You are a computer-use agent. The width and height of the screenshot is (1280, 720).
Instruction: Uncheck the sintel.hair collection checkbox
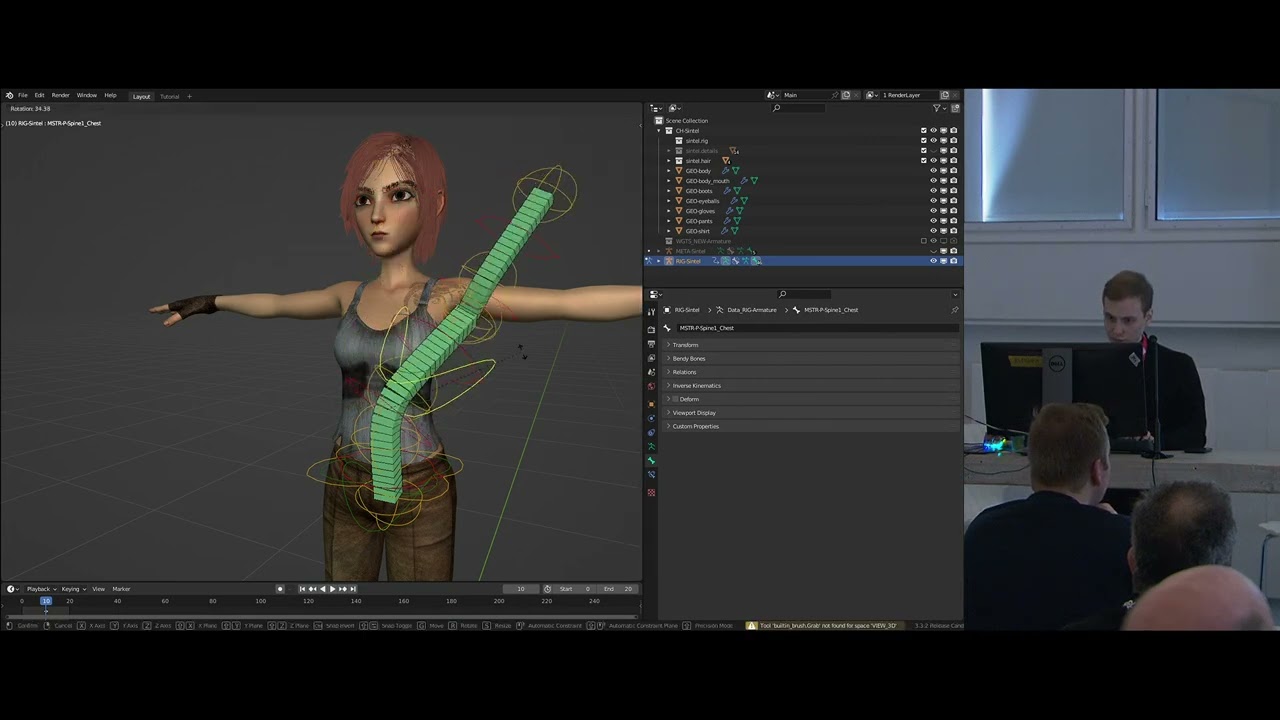tap(923, 161)
